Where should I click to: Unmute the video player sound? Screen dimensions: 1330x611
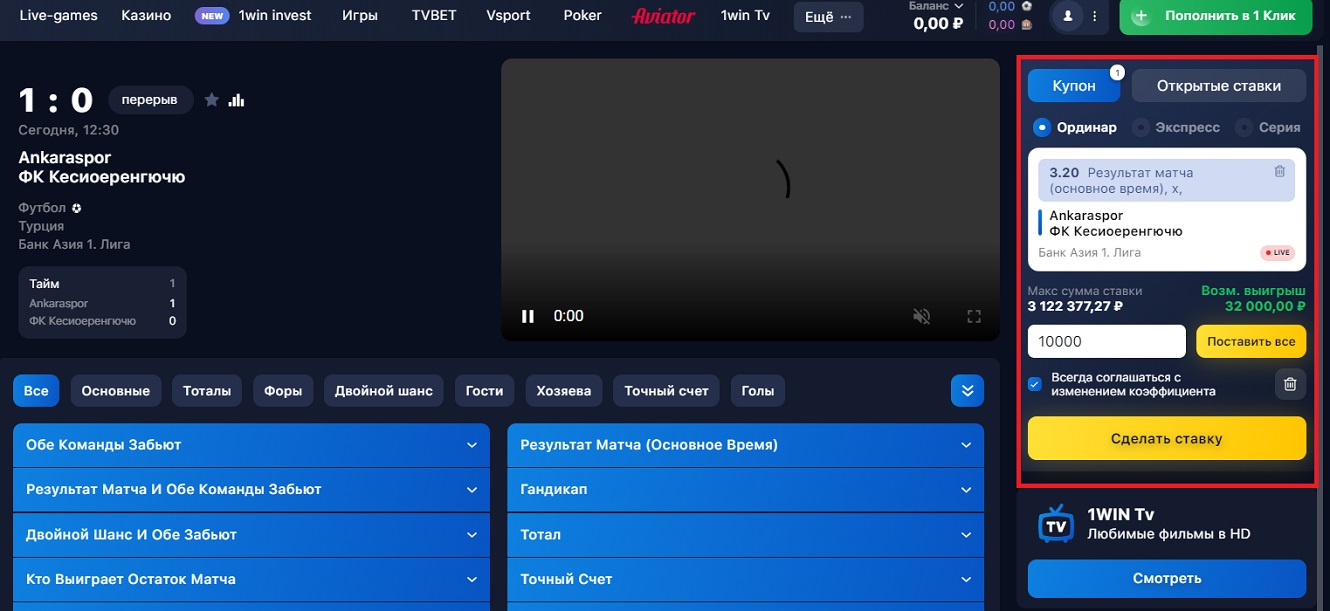coord(922,316)
